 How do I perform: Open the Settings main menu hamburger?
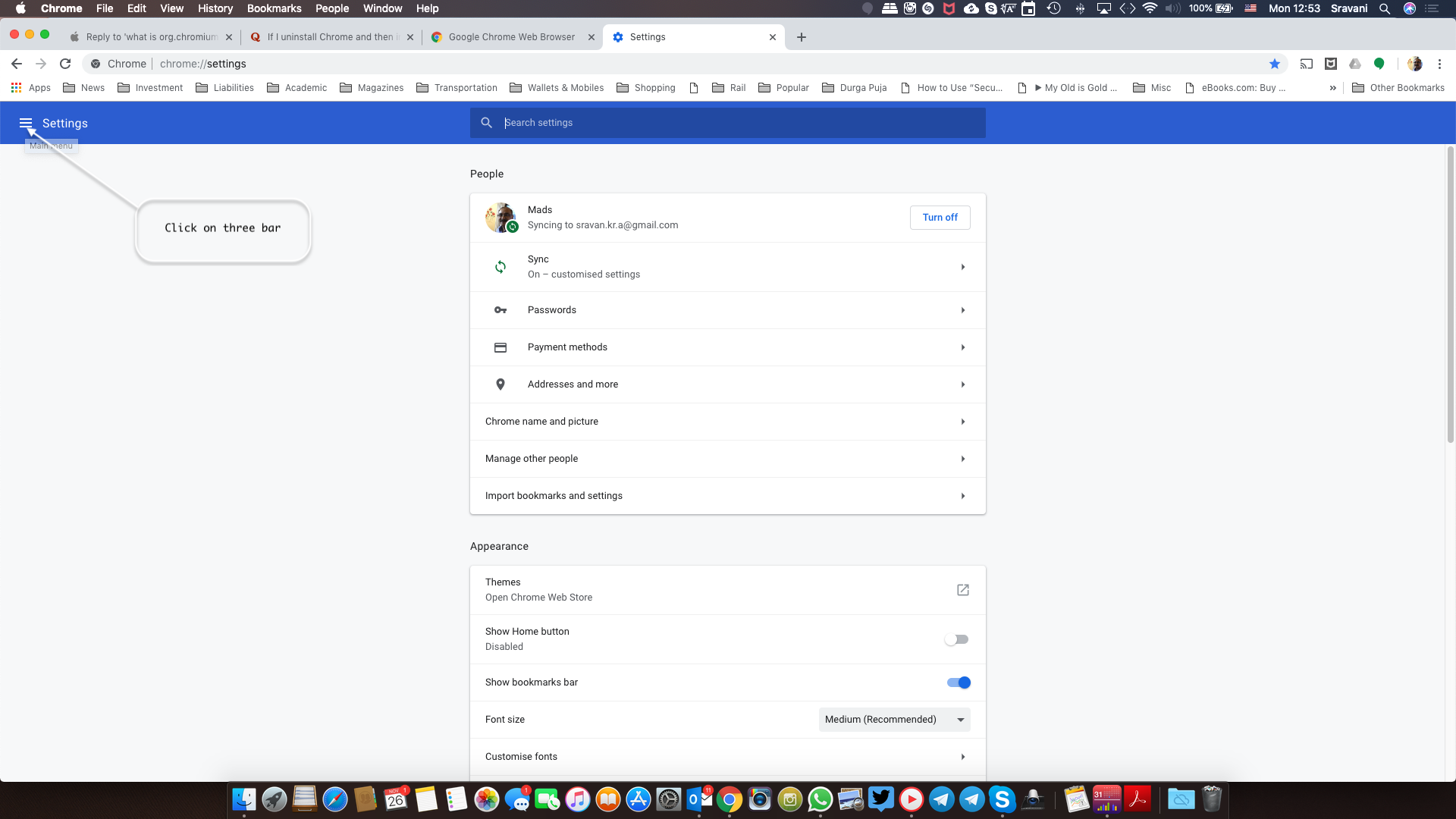coord(26,122)
